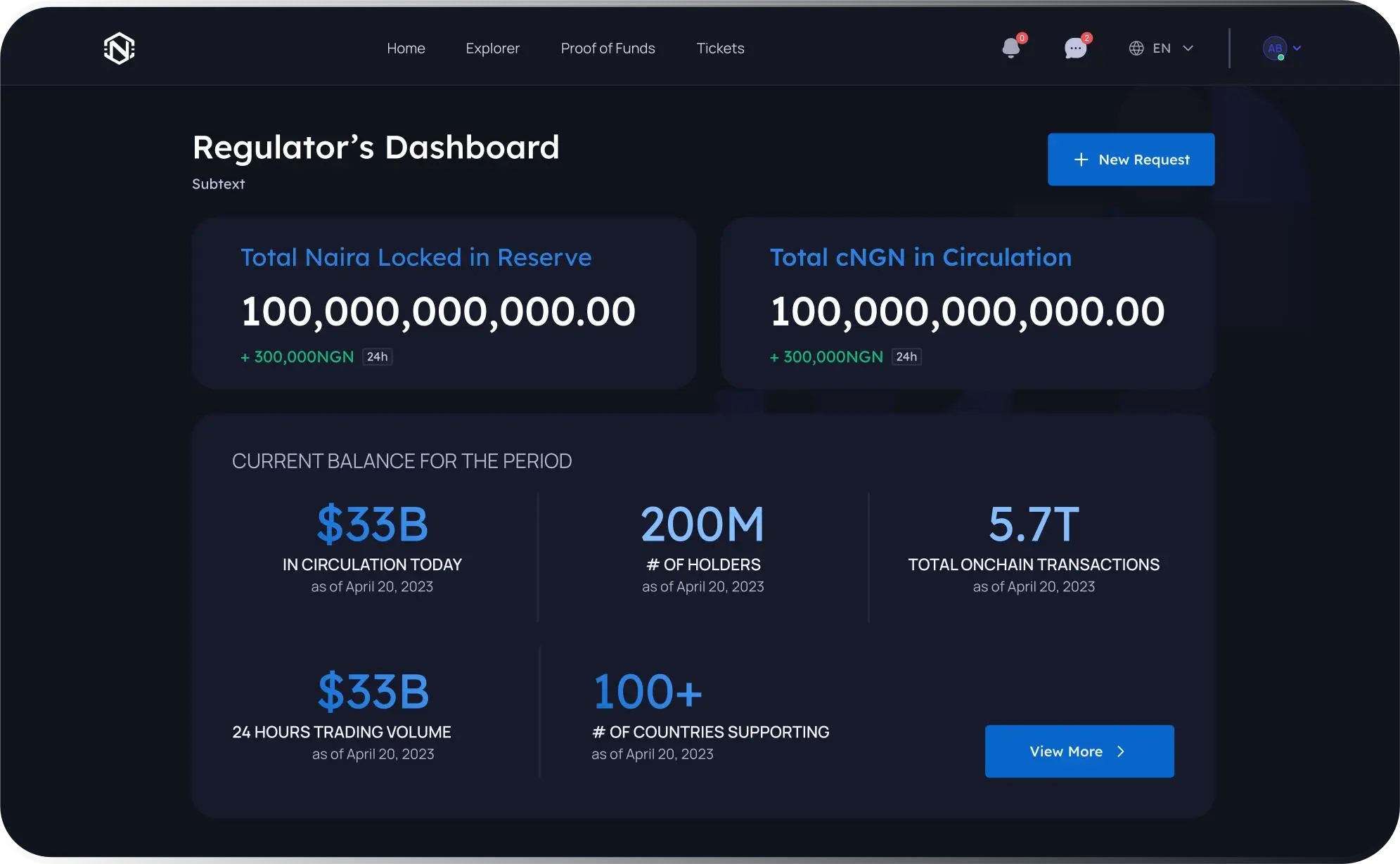
Task: Click the 24h badge under Naira Reserve
Action: tap(377, 356)
